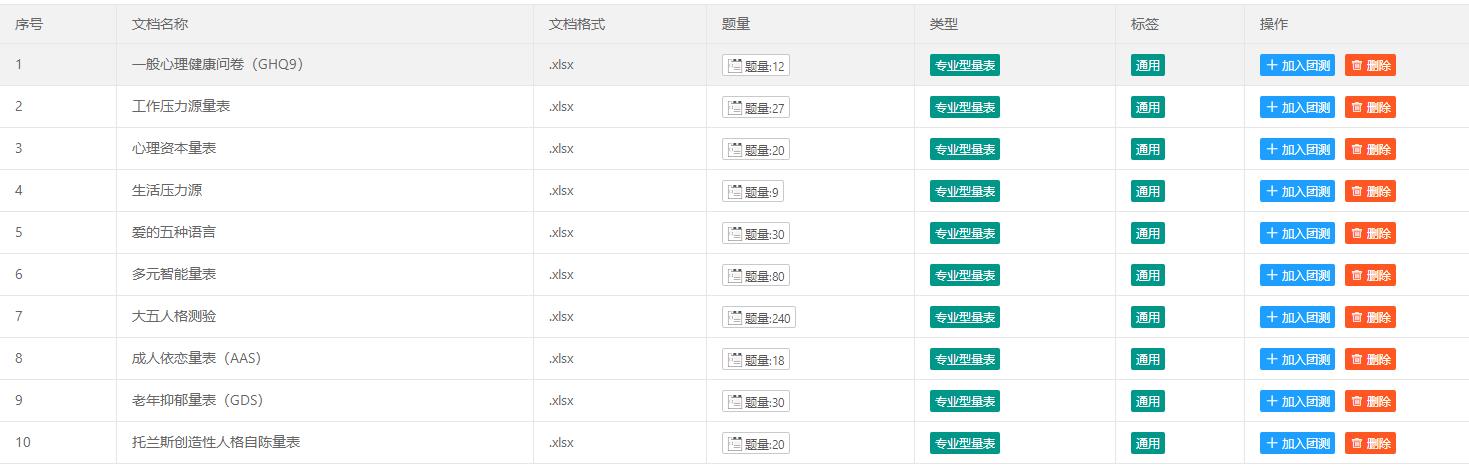The width and height of the screenshot is (1469, 465).
Task: Click the 题量:27 badge
Action: pos(756,108)
